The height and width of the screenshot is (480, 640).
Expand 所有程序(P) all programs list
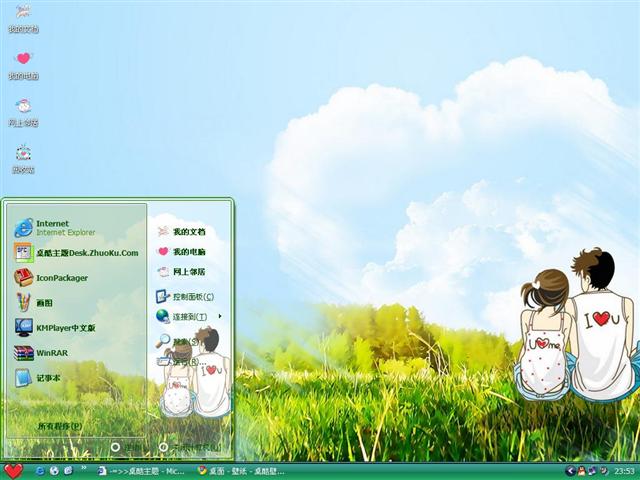tap(60, 426)
